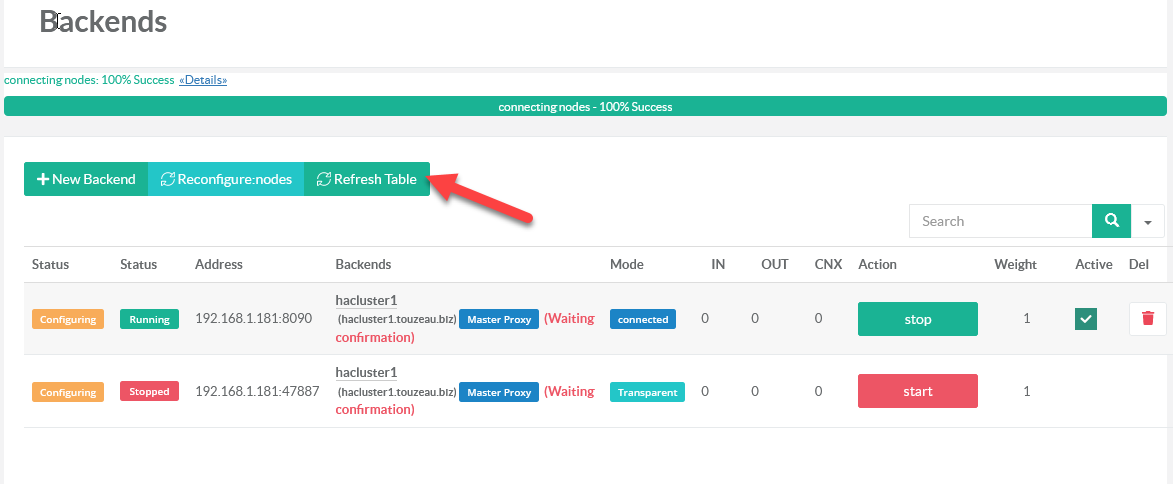Open hacluster1 link in the second row
The image size is (1173, 484).
[x=366, y=372]
